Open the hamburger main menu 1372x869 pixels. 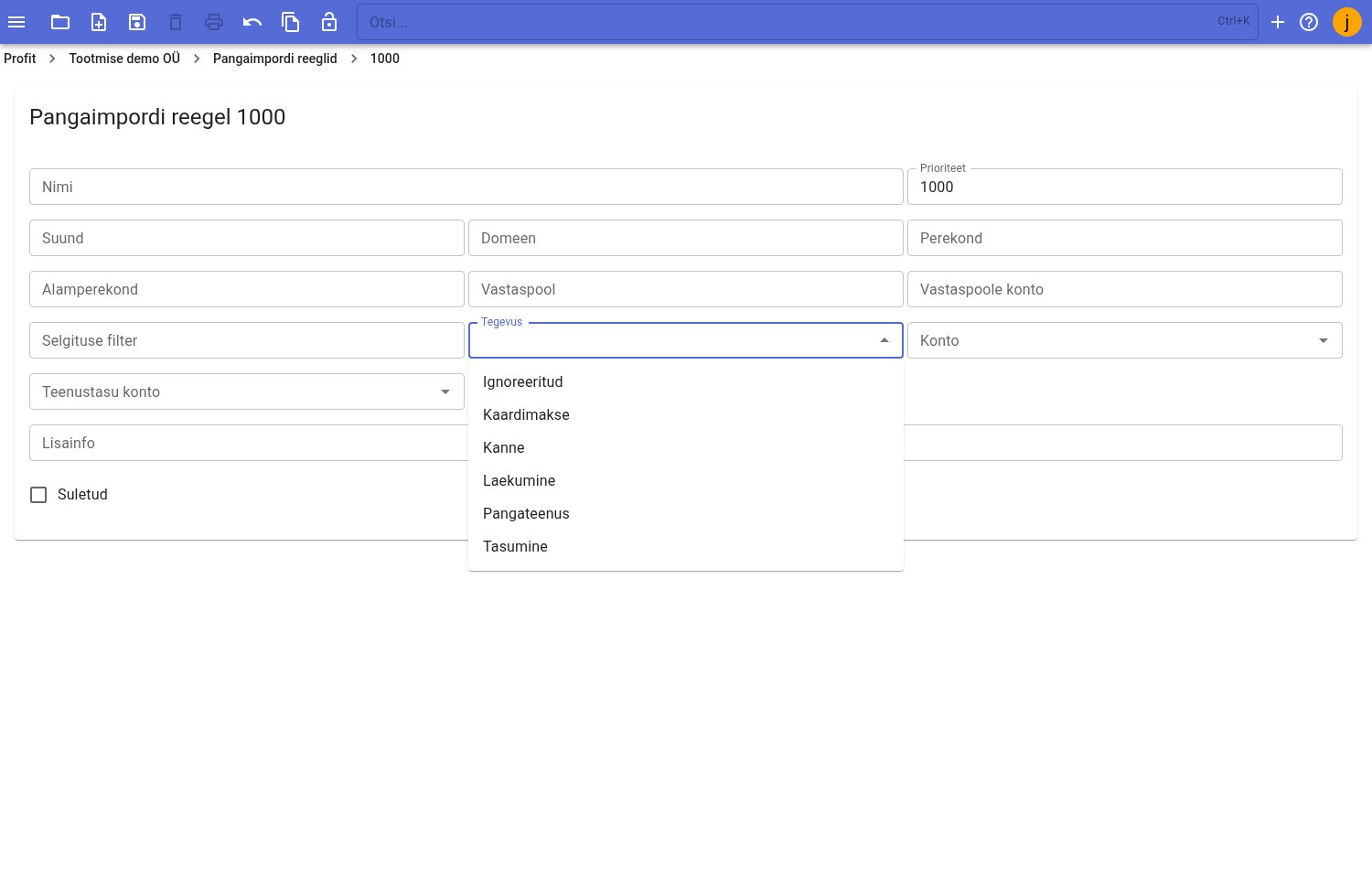(x=16, y=22)
